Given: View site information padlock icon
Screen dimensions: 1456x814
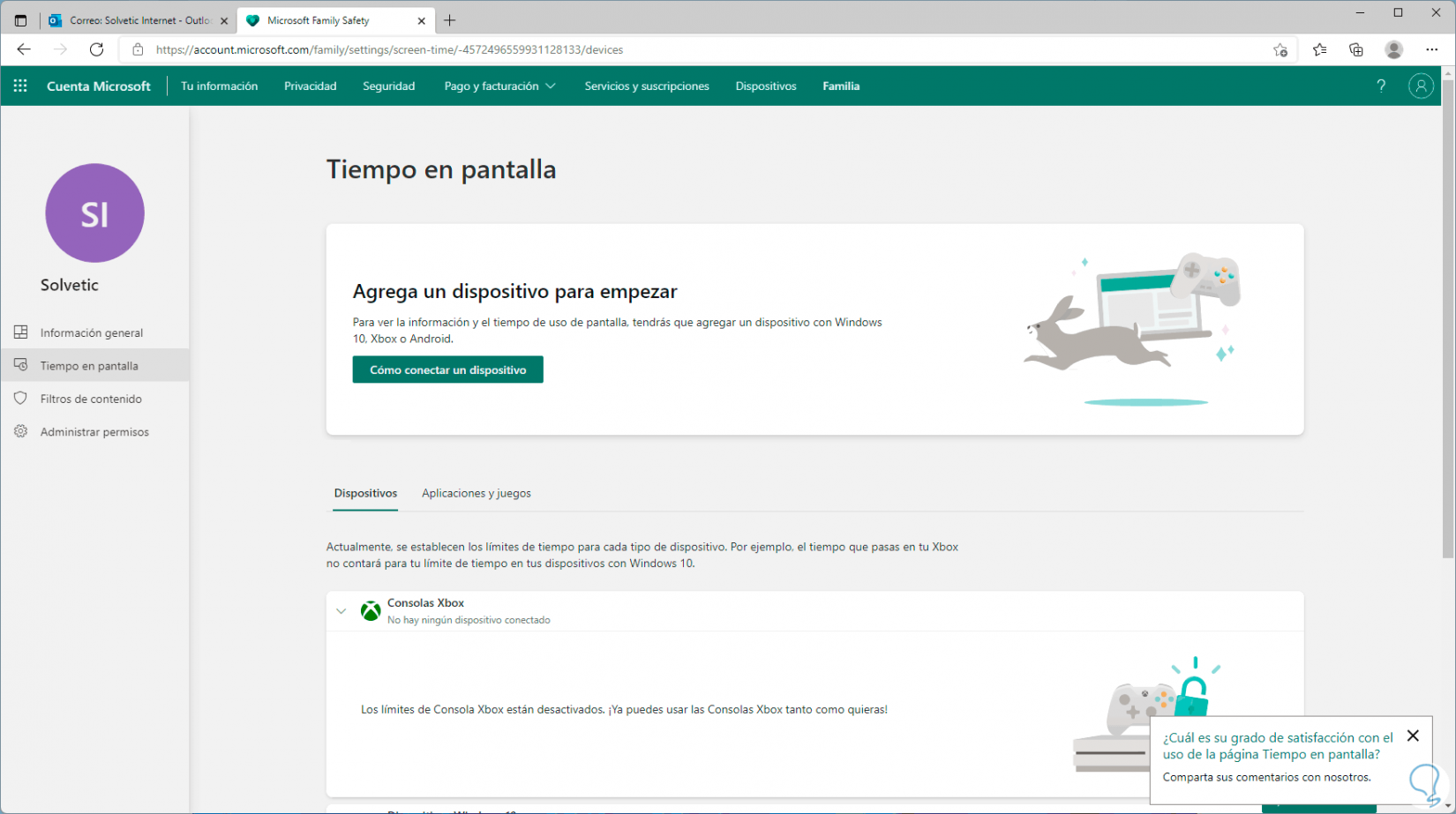Looking at the screenshot, I should (138, 49).
